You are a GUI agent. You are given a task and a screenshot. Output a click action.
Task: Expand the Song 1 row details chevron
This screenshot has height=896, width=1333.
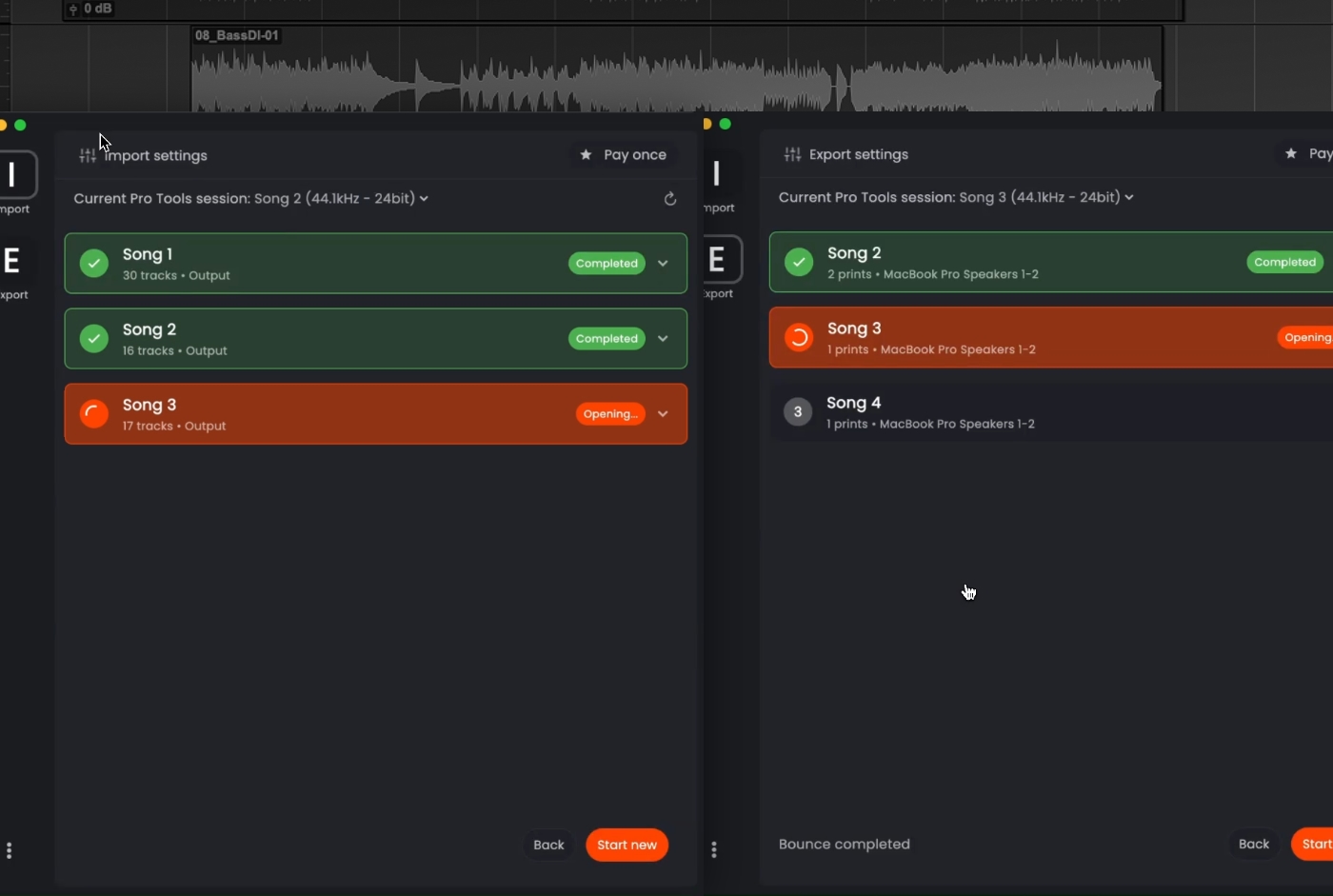(663, 264)
